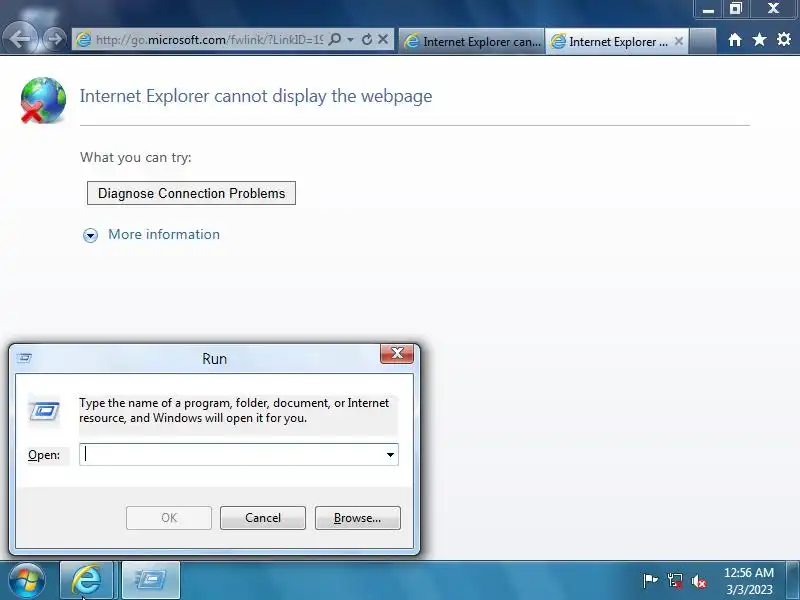Open Favorites with the star icon

click(759, 39)
